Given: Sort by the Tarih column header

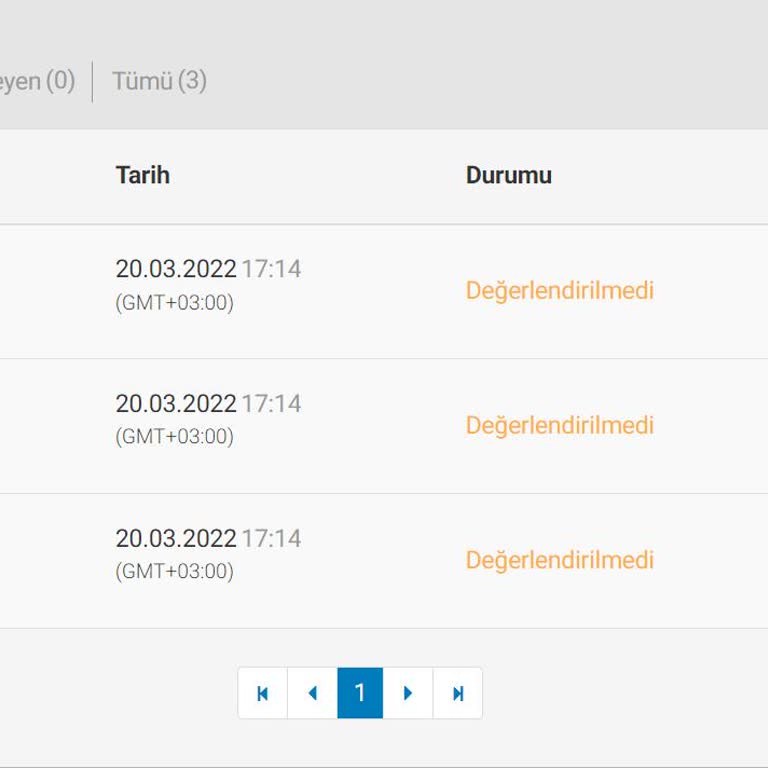Looking at the screenshot, I should (x=143, y=175).
